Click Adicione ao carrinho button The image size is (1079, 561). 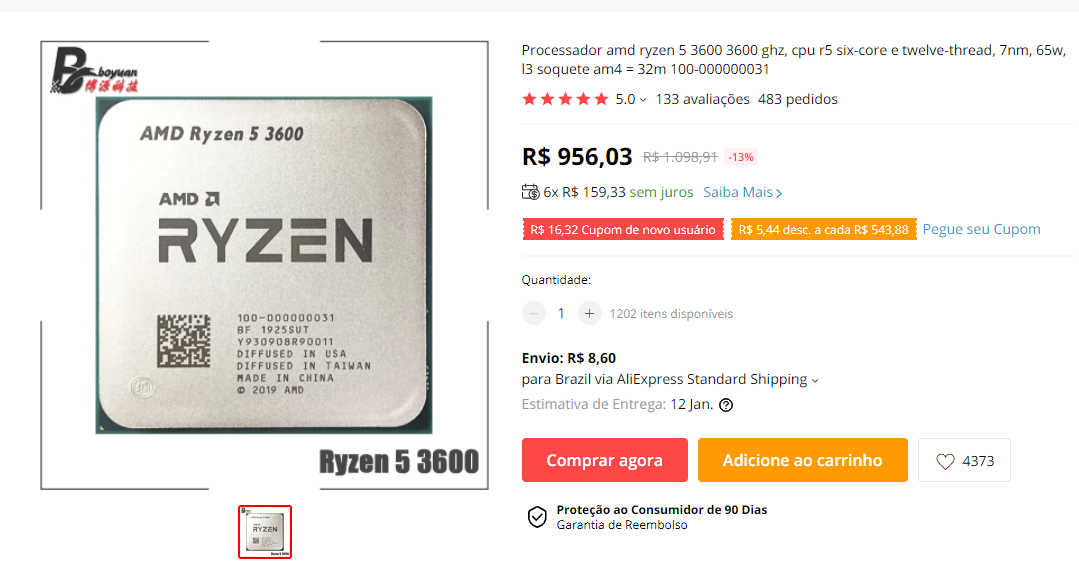[x=802, y=460]
